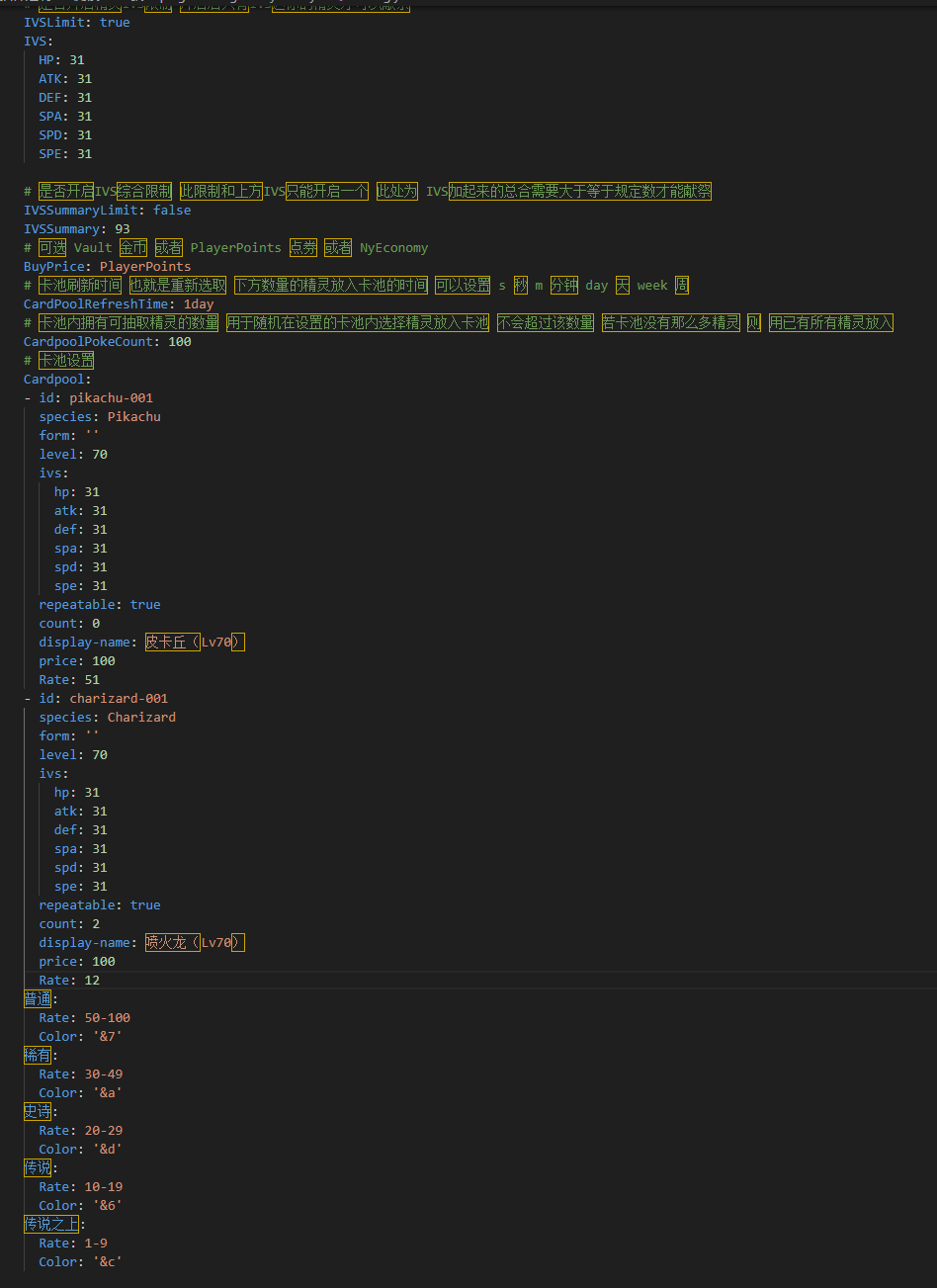Click the charizard-001 id value

[119, 698]
